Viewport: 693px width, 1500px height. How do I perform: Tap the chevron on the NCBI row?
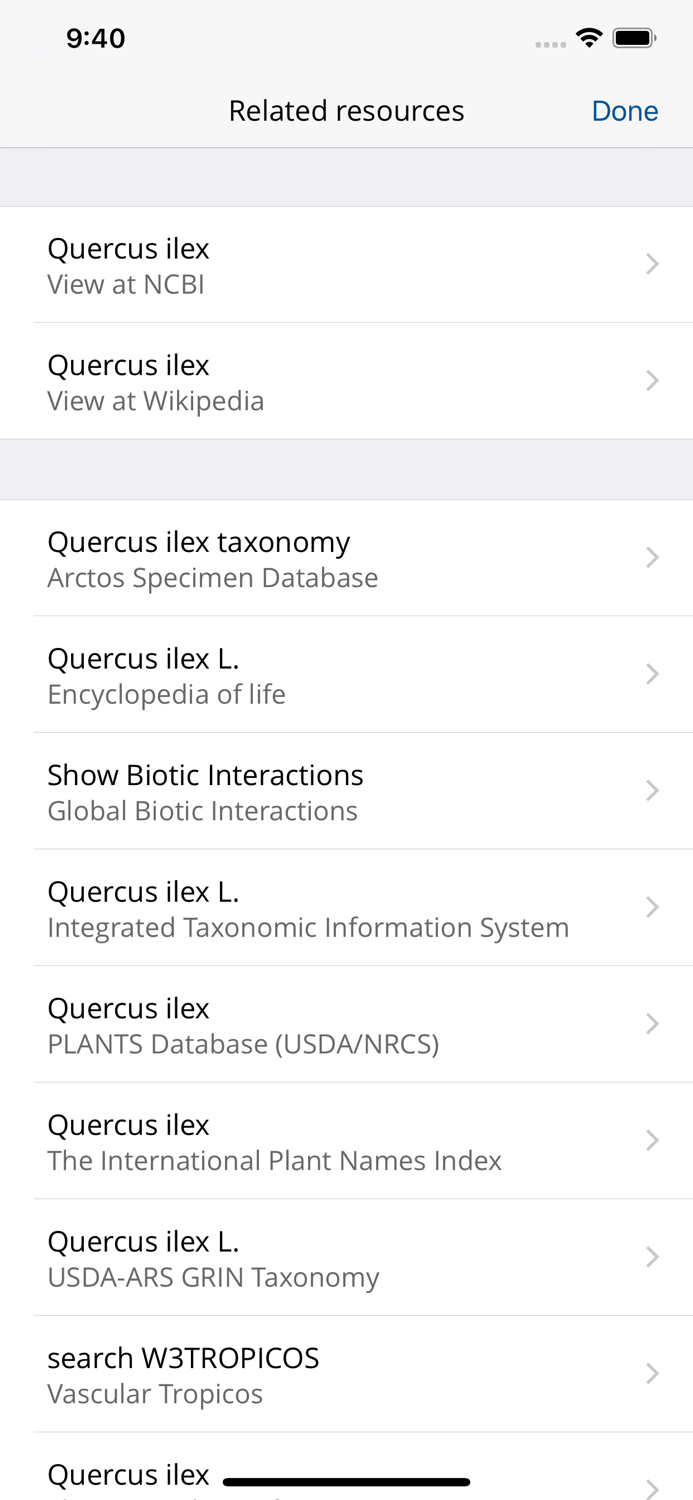[x=652, y=264]
